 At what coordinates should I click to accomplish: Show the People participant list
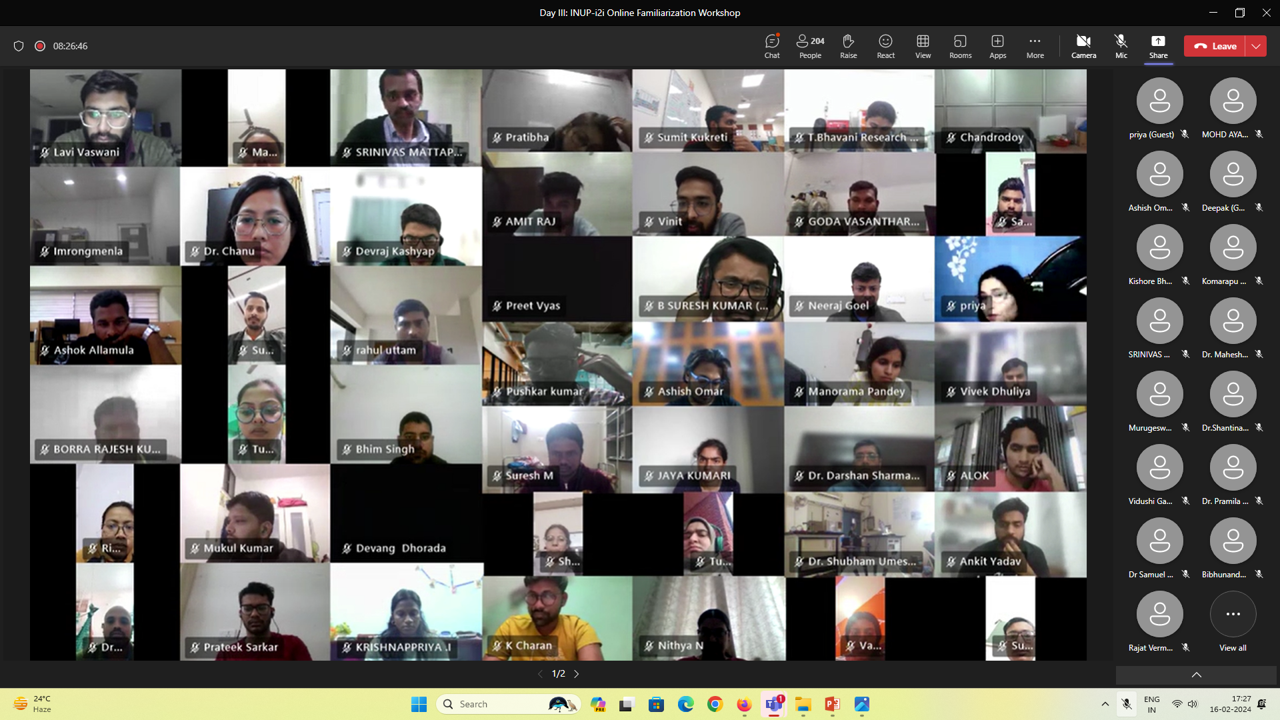click(x=810, y=46)
